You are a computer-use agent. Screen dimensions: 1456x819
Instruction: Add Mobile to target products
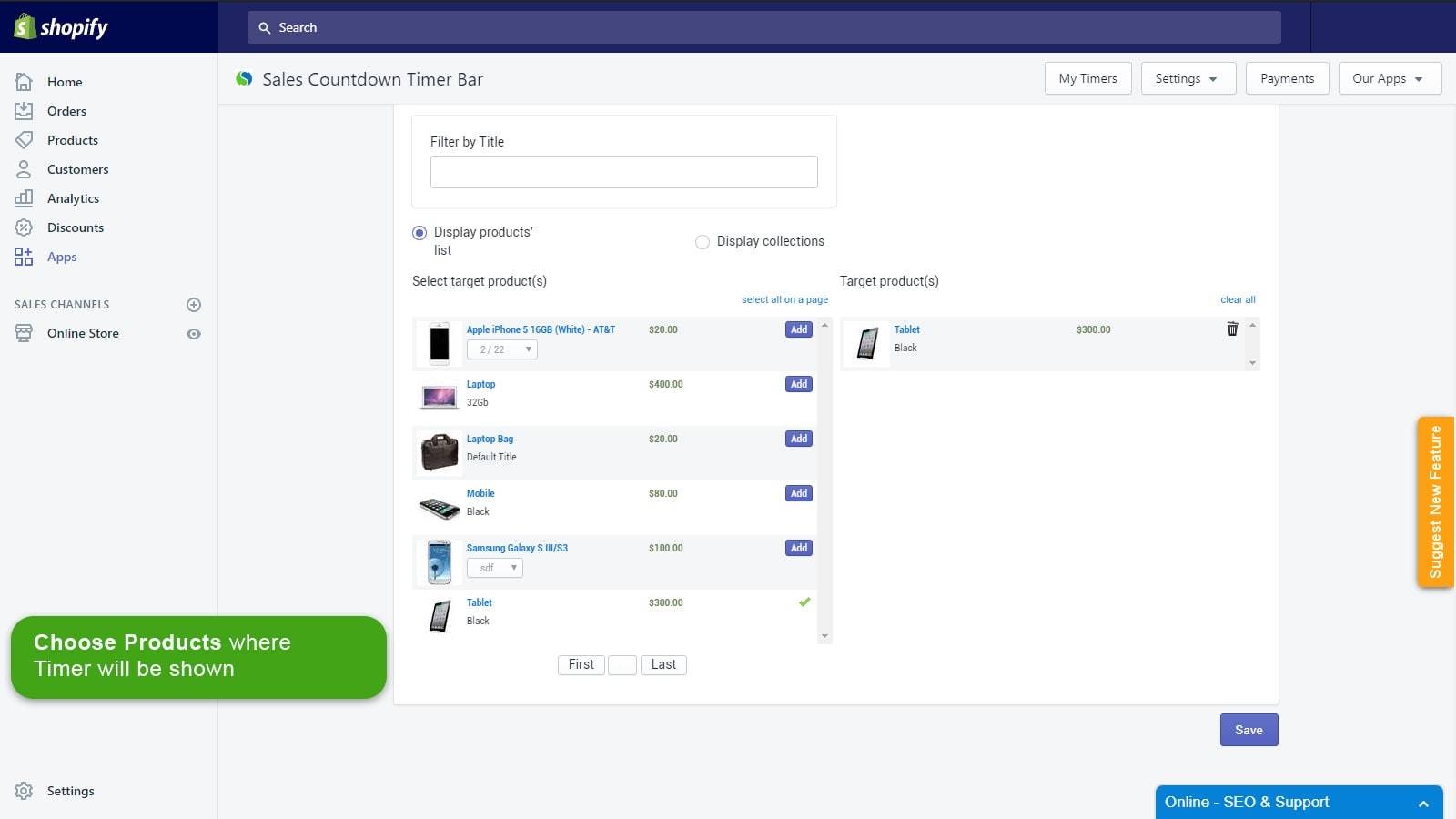[799, 493]
